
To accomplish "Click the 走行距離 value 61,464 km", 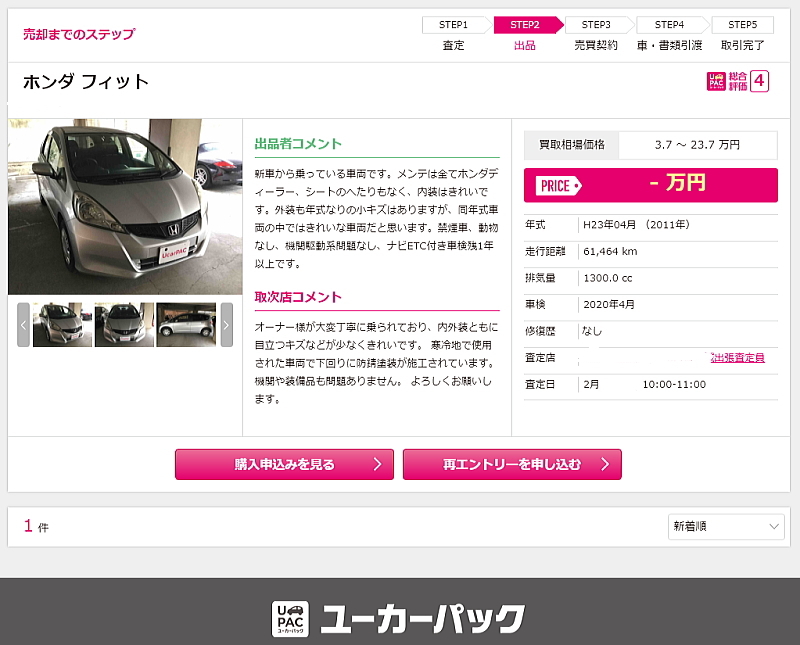I will pos(610,252).
